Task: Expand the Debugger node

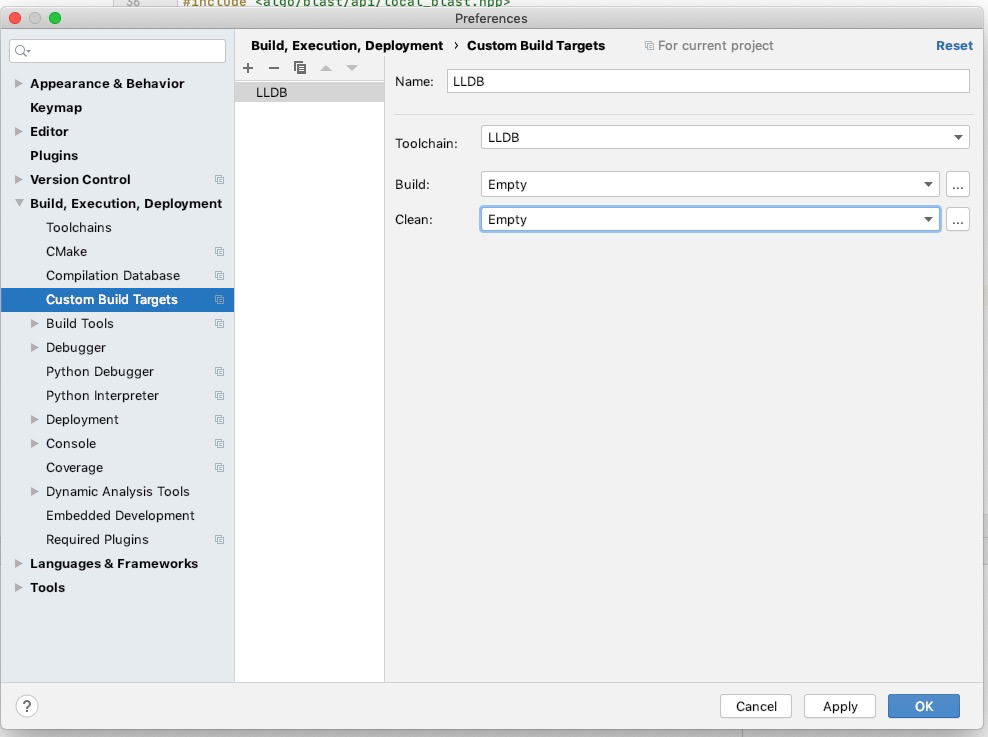Action: click(x=35, y=347)
